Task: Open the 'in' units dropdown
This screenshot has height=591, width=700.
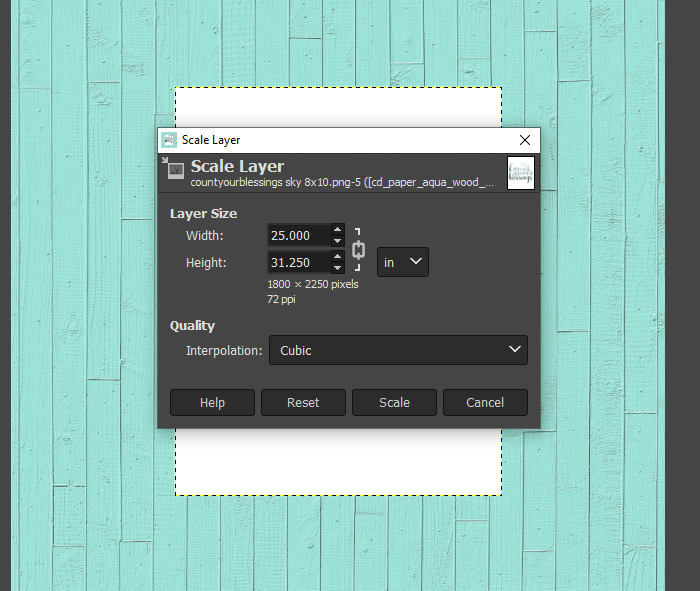Action: click(402, 262)
